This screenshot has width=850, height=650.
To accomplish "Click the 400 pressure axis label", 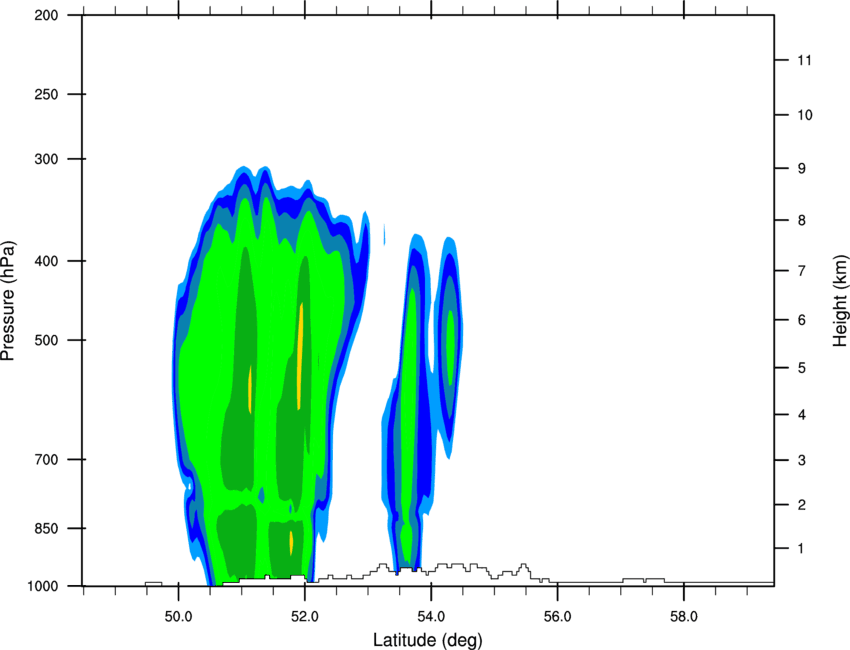I will [46, 261].
